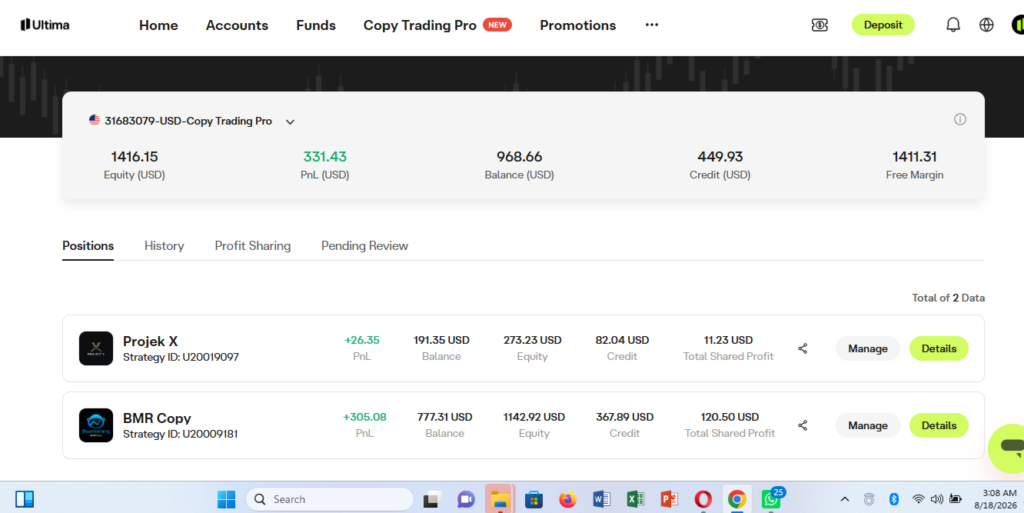Open the more options ellipsis menu
This screenshot has height=513, width=1024.
652,25
